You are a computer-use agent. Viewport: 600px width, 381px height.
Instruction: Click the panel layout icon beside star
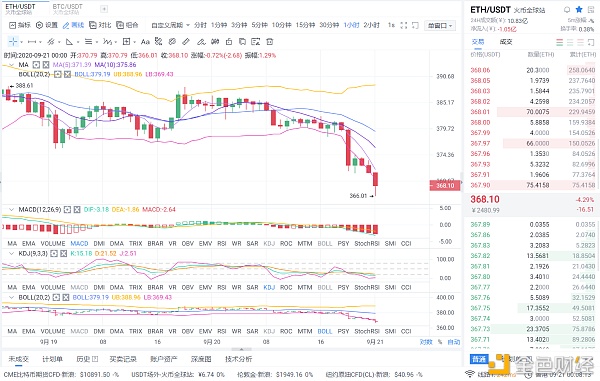(591, 9)
